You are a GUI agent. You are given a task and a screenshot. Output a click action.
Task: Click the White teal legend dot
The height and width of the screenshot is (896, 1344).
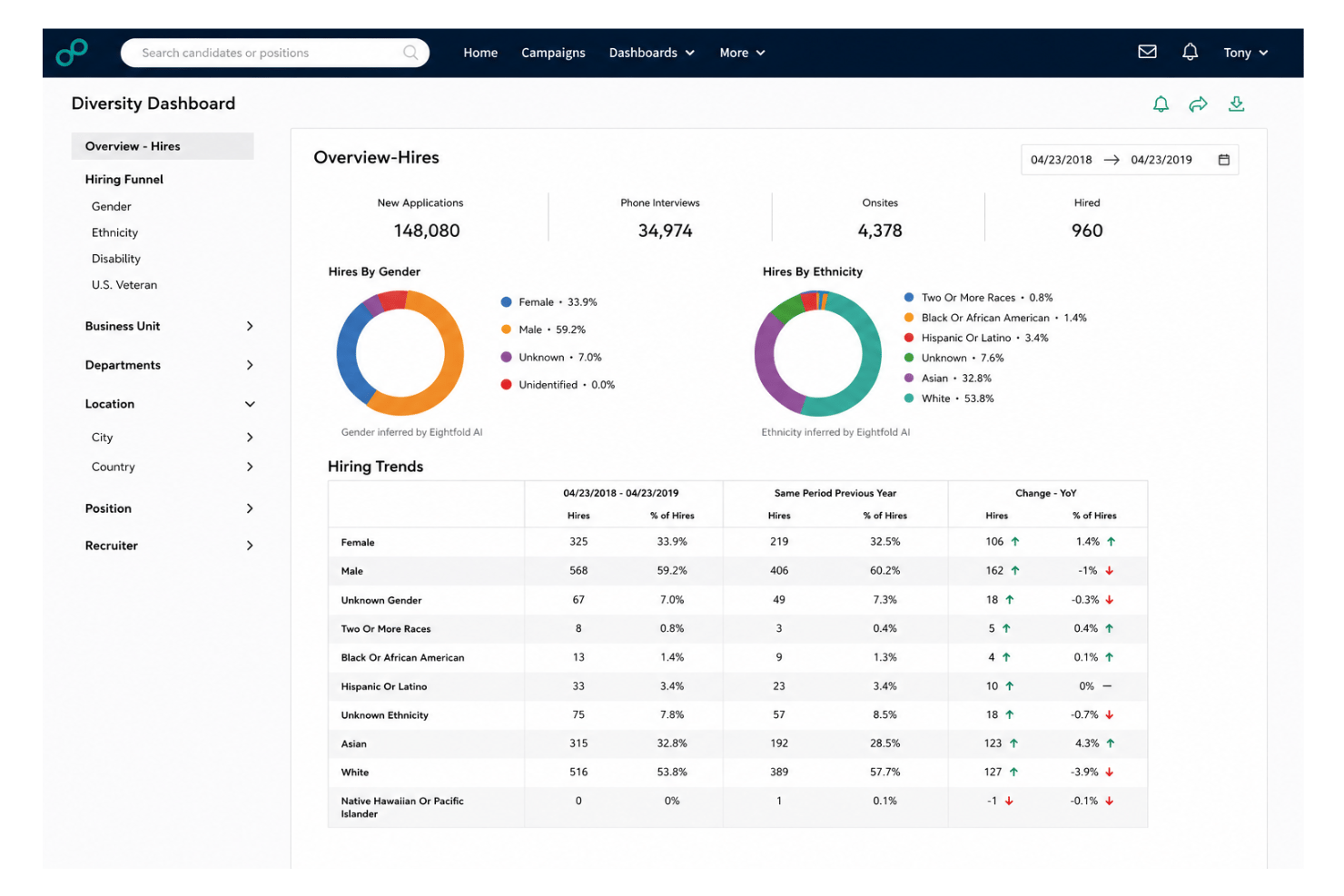909,399
